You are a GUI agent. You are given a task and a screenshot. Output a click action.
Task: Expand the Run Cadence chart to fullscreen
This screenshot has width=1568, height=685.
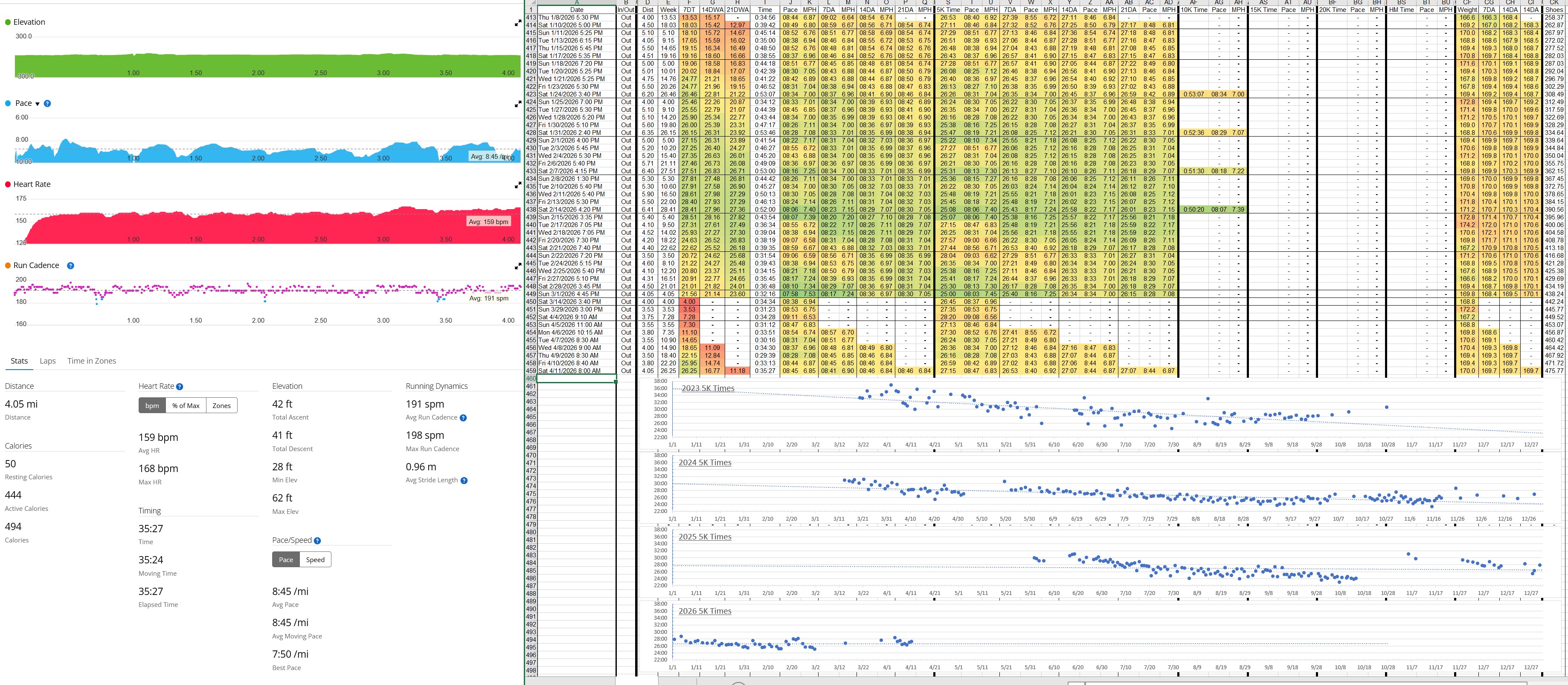tap(517, 266)
